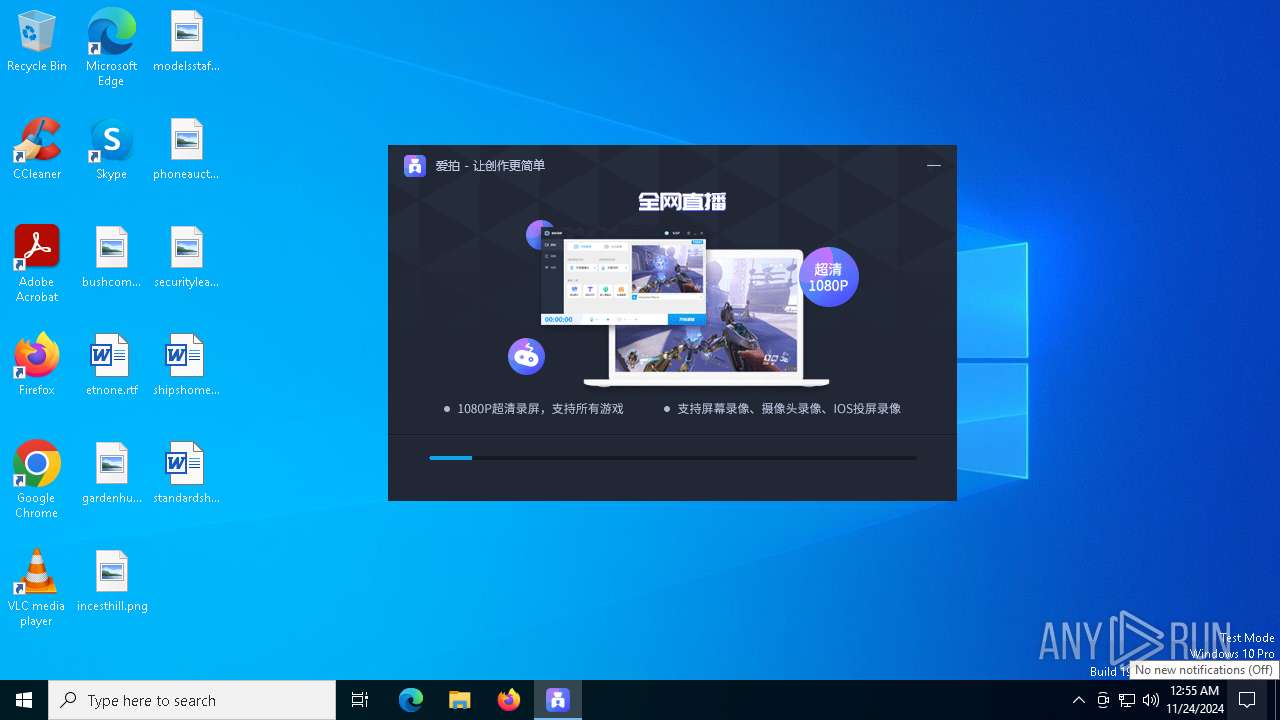Launch Microsoft Edge desktop shortcut
The image size is (1280, 720).
(111, 47)
